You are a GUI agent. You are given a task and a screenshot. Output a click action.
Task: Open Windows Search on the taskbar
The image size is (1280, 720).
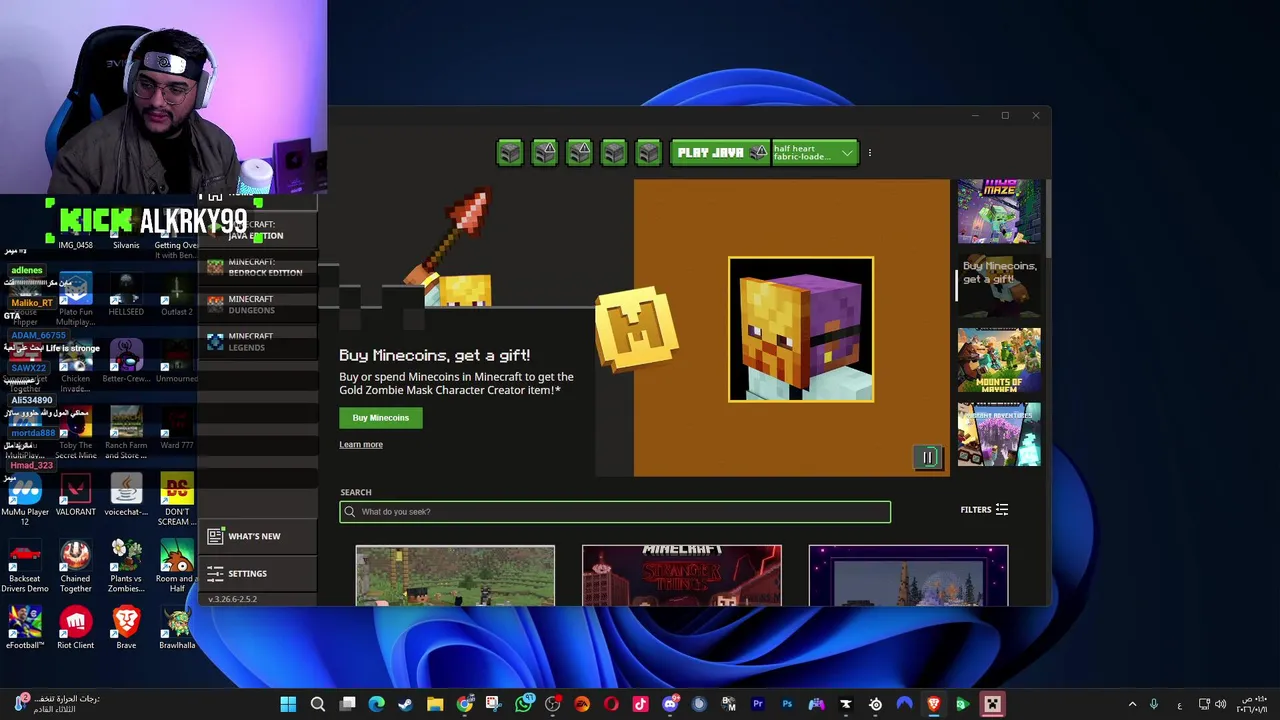click(x=318, y=704)
